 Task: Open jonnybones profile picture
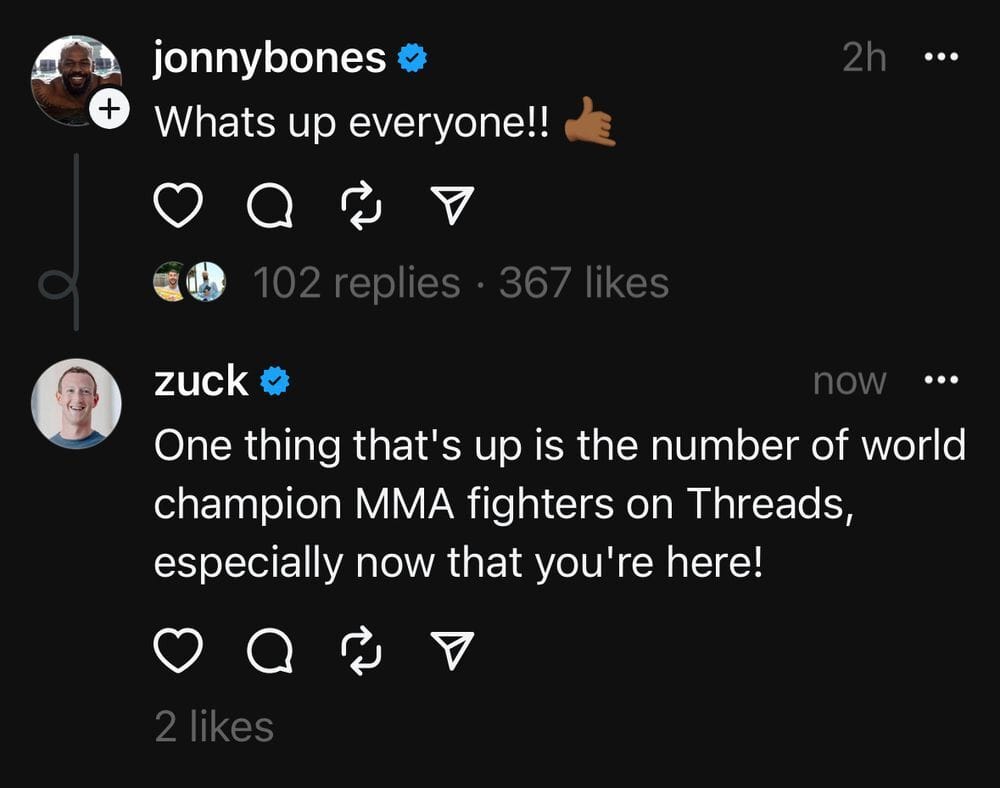[77, 80]
